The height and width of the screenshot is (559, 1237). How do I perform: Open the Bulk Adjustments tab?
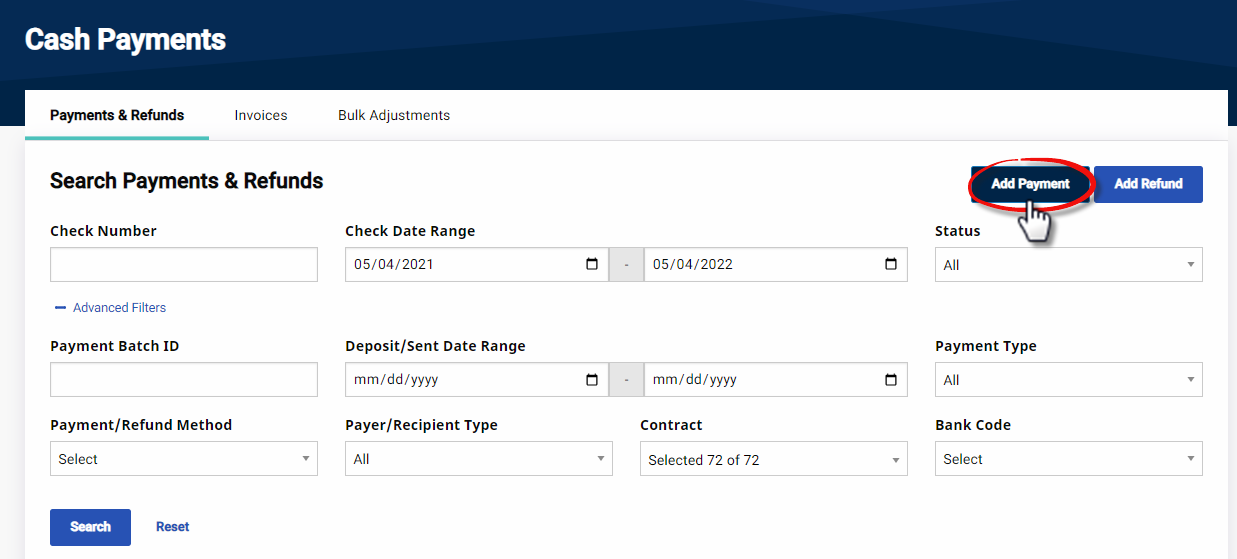click(x=394, y=115)
